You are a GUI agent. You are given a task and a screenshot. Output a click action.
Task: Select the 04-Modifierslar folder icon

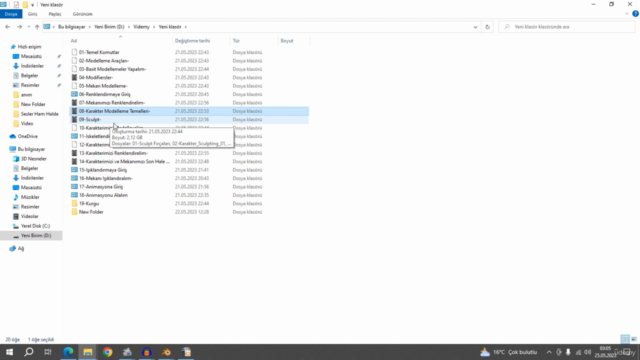(74, 78)
